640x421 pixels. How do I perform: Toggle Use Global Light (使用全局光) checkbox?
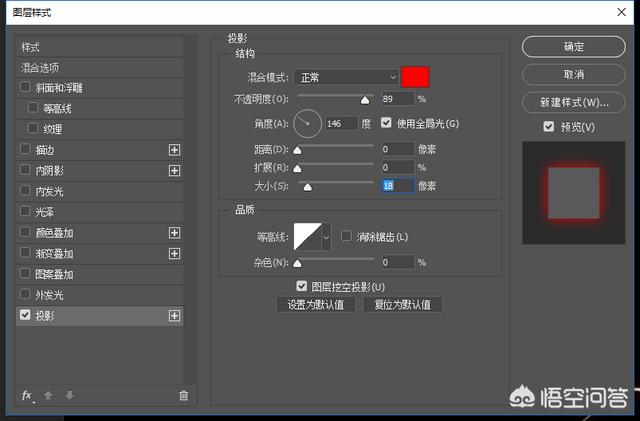386,123
